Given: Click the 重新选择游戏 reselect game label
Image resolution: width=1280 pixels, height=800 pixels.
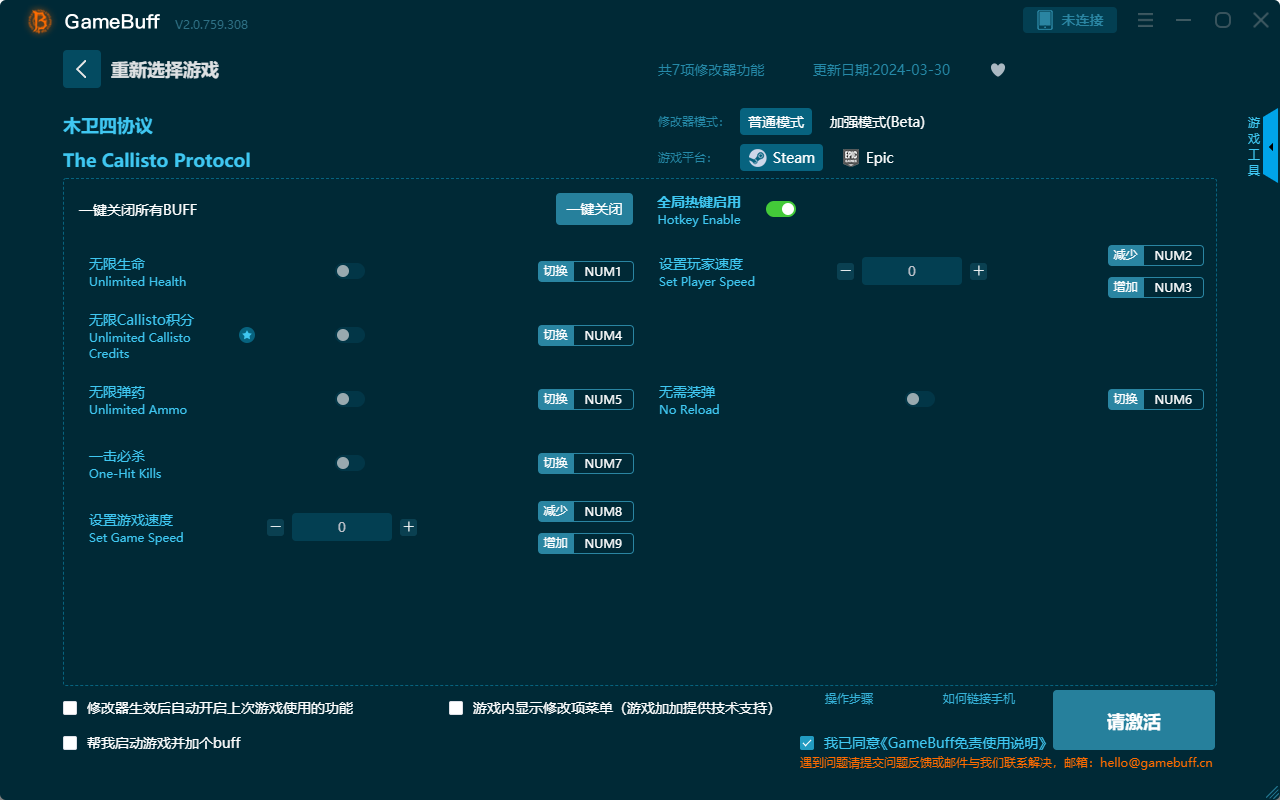Looking at the screenshot, I should (x=165, y=70).
